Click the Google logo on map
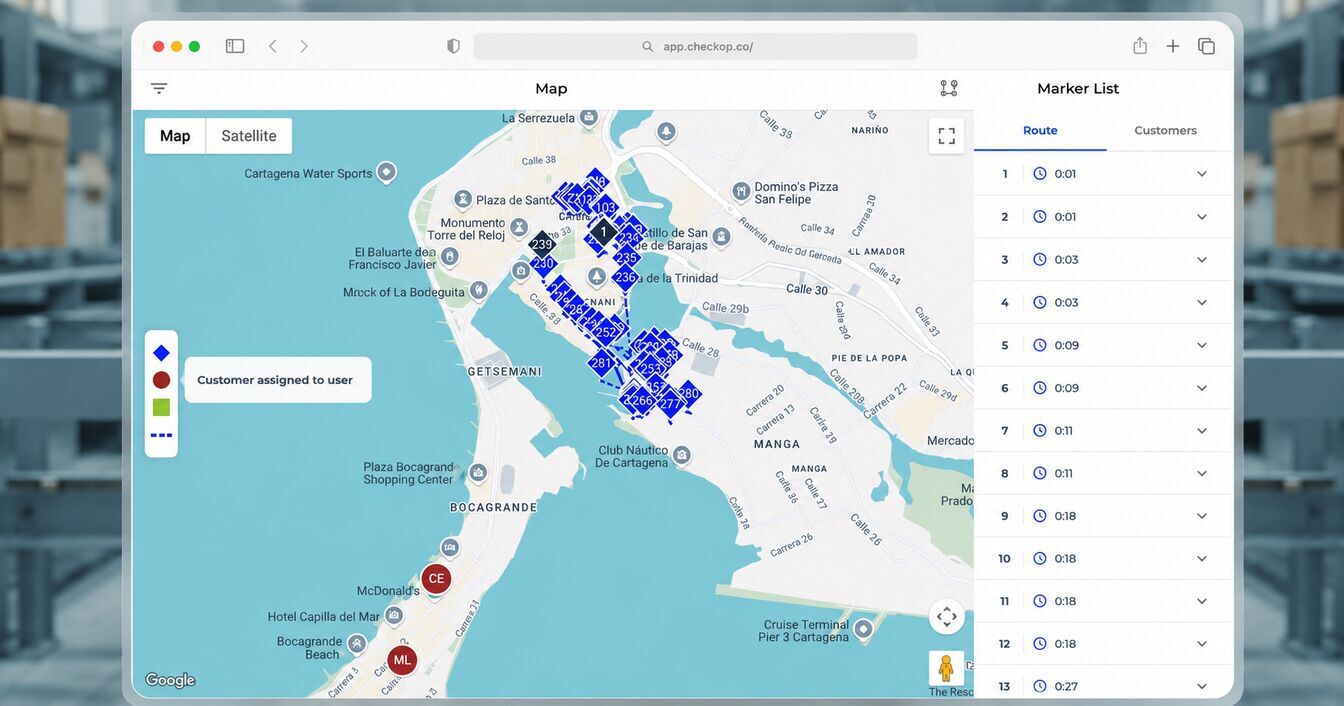The width and height of the screenshot is (1344, 706). pyautogui.click(x=170, y=681)
